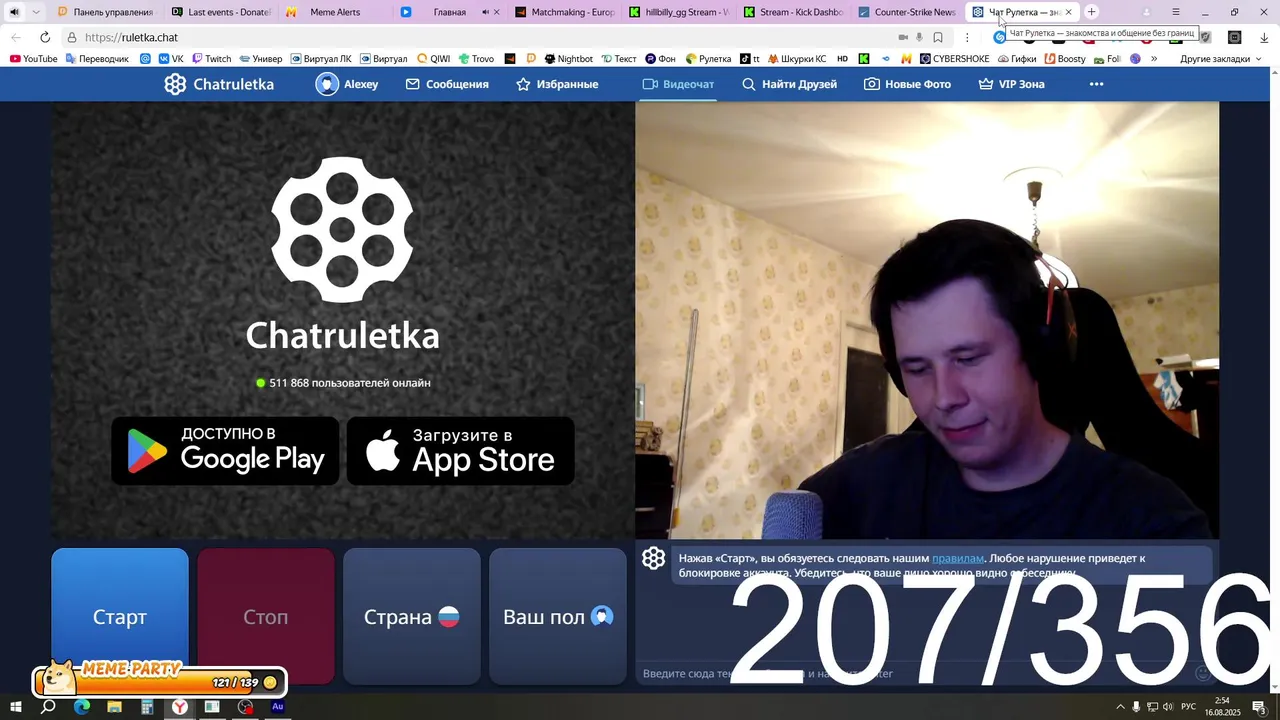Show hidden system tray icons

[1120, 707]
